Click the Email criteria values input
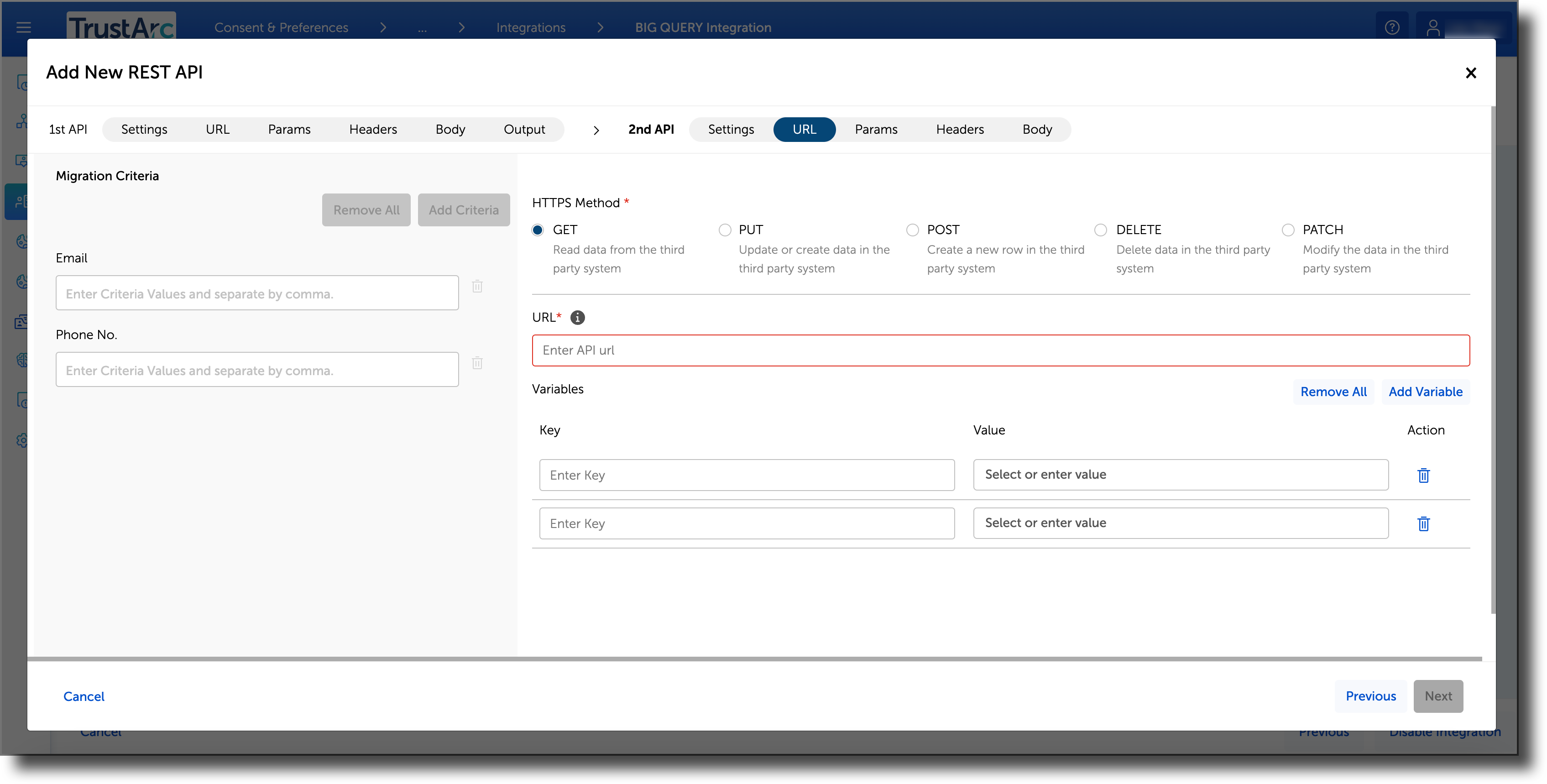 pos(257,293)
